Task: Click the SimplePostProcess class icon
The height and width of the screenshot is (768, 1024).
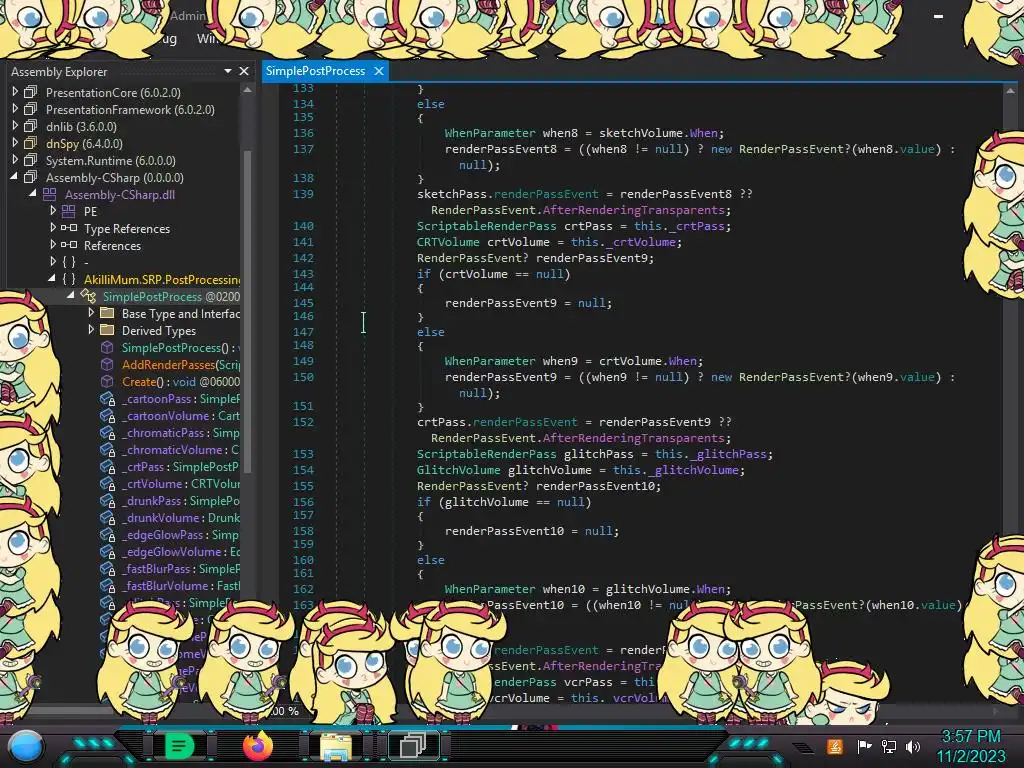Action: click(88, 296)
